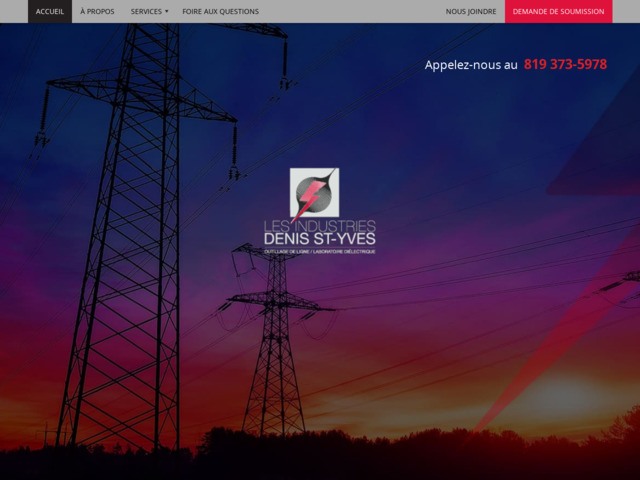Screen dimensions: 640x480
Task: Open FOIRE AUX QUESTIONS page
Action: tap(220, 12)
